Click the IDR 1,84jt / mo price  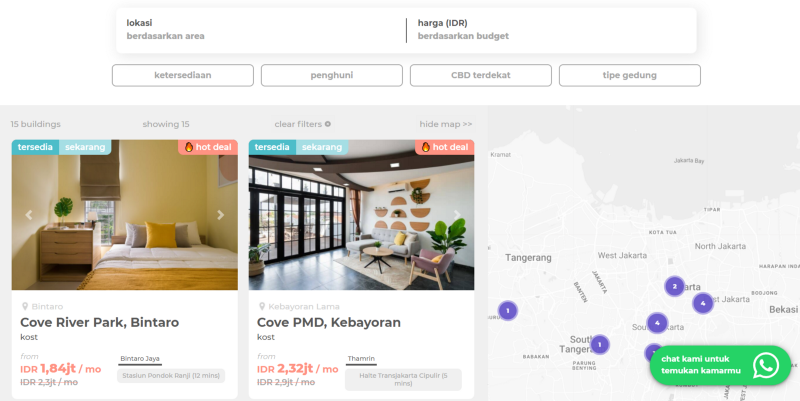click(x=61, y=368)
